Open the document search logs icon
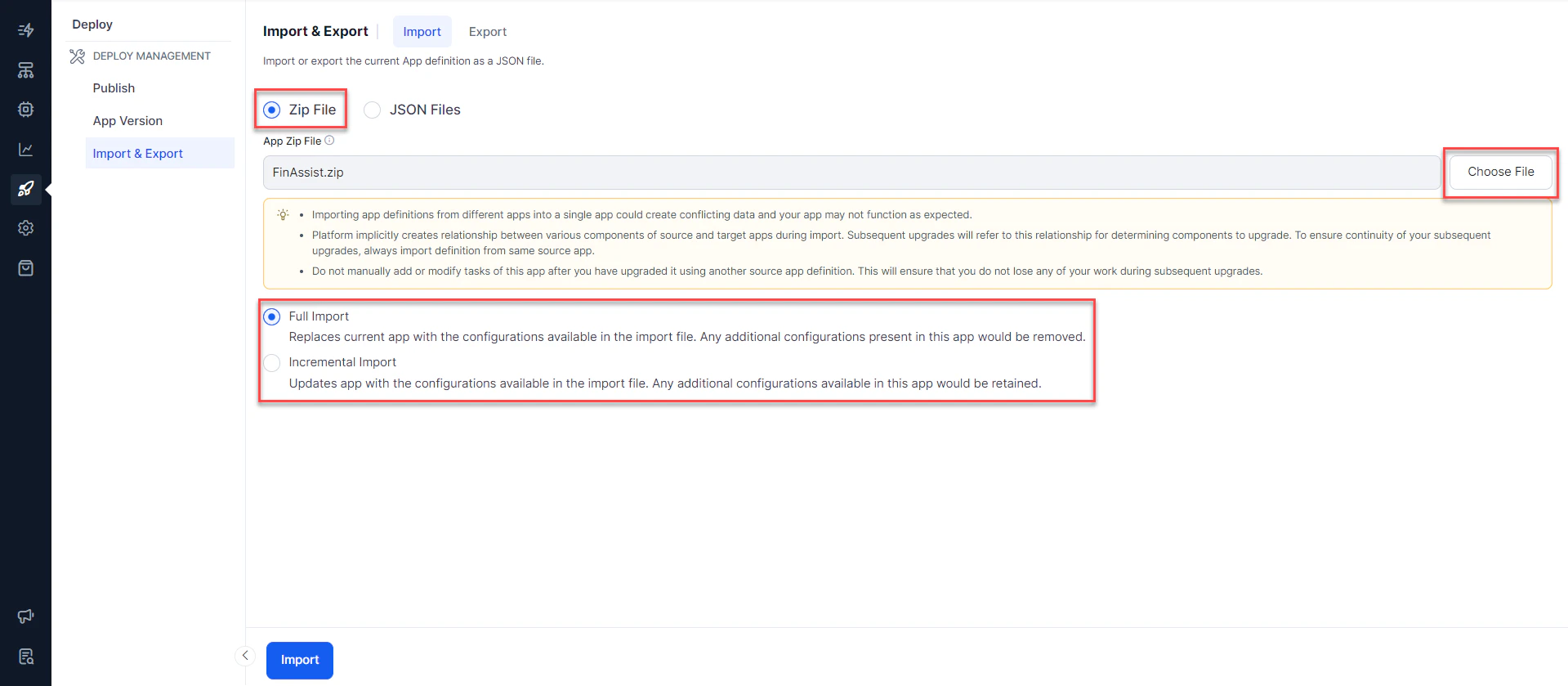The width and height of the screenshot is (1568, 686). pos(25,657)
